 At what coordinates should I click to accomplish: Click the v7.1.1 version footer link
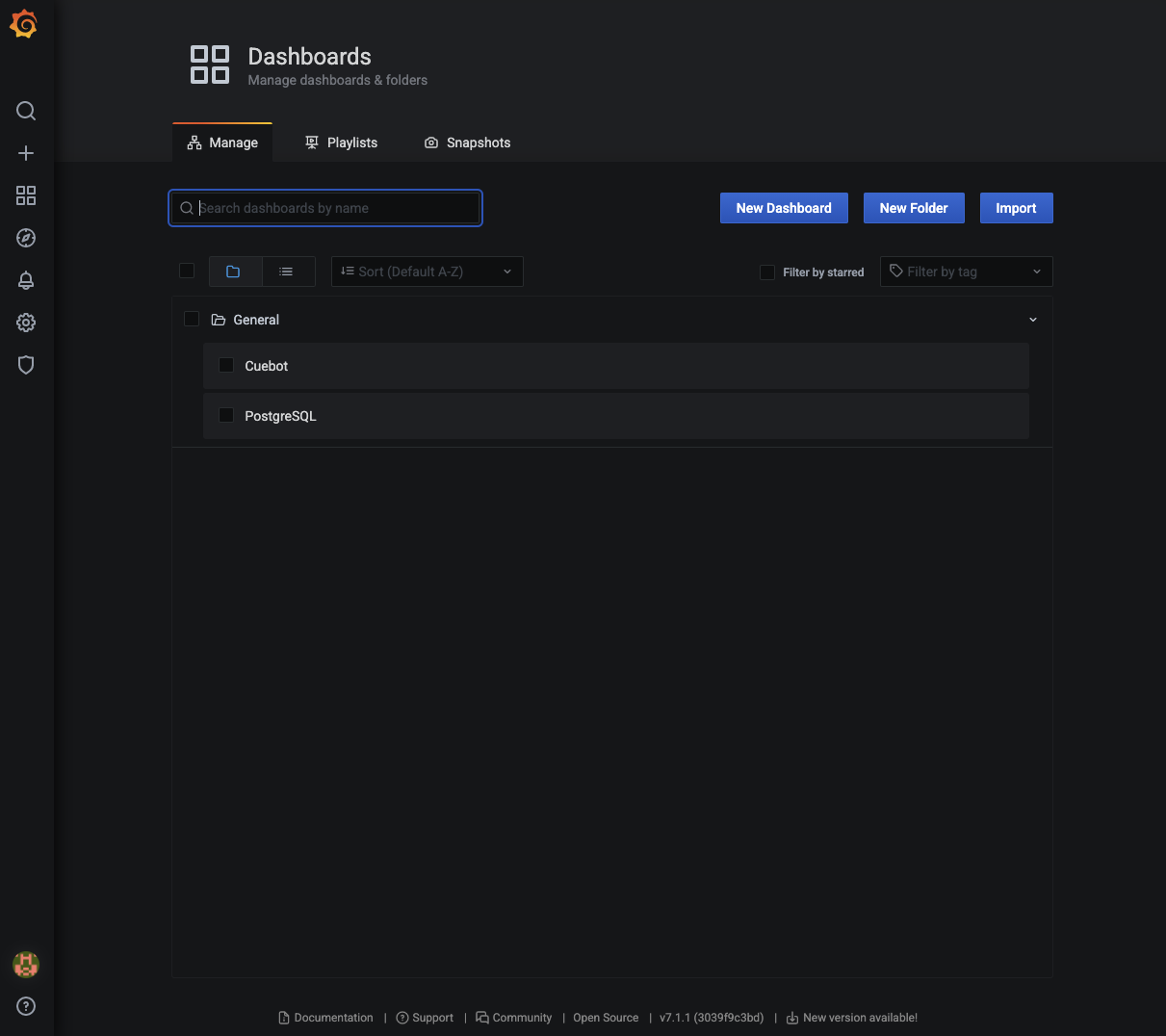click(712, 1018)
